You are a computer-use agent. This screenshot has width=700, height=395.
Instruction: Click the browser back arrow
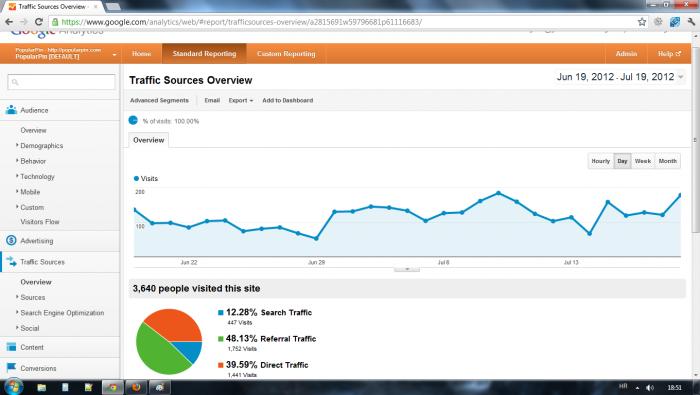click(x=9, y=22)
